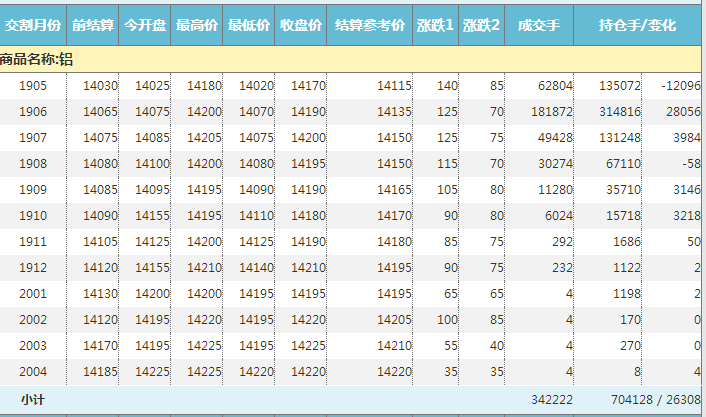Screen dimensions: 706x417
Task: Select the 最高价 column header
Action: pos(197,24)
